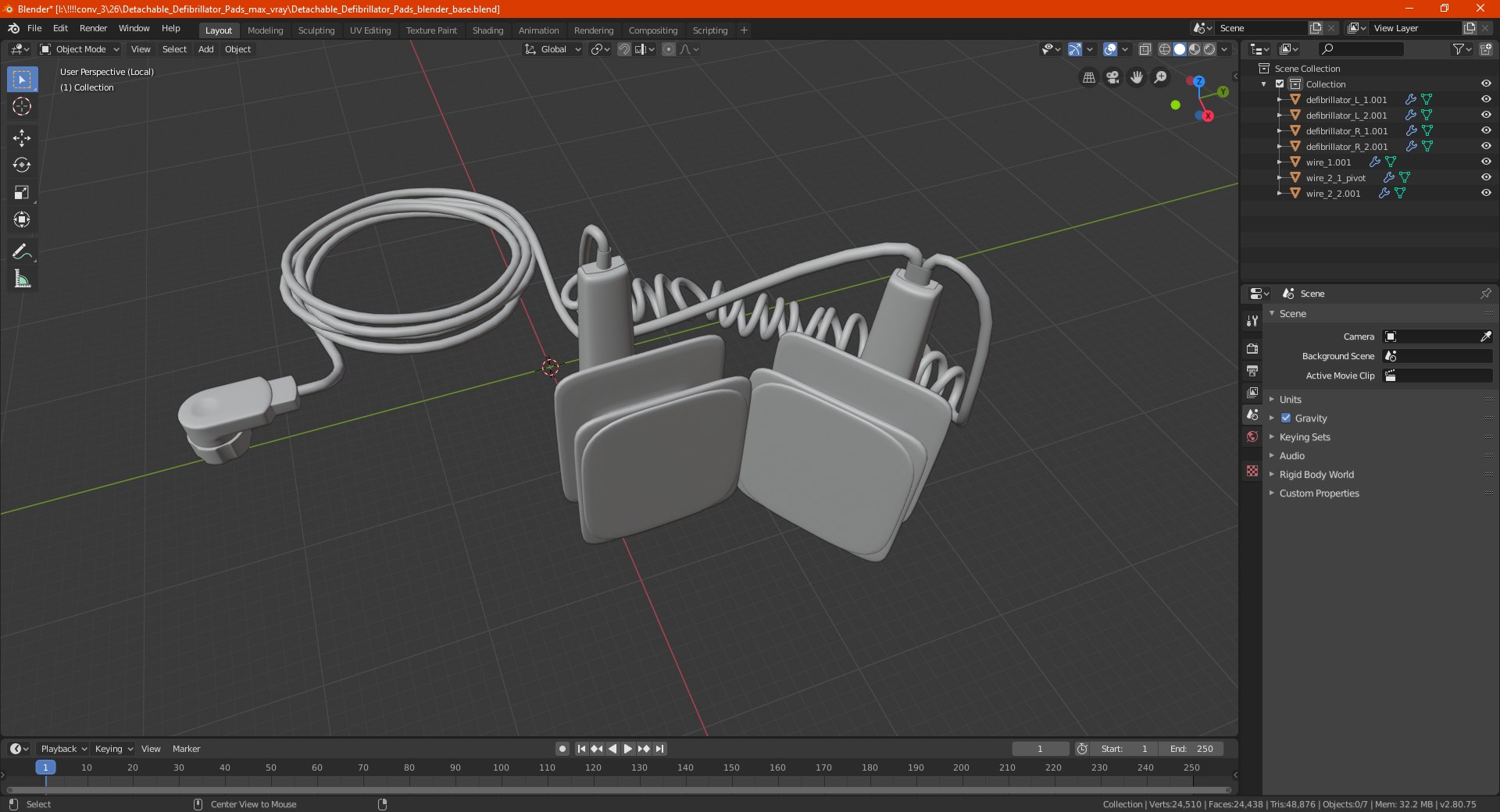Open the Render menu
Image resolution: width=1500 pixels, height=812 pixels.
(x=93, y=28)
